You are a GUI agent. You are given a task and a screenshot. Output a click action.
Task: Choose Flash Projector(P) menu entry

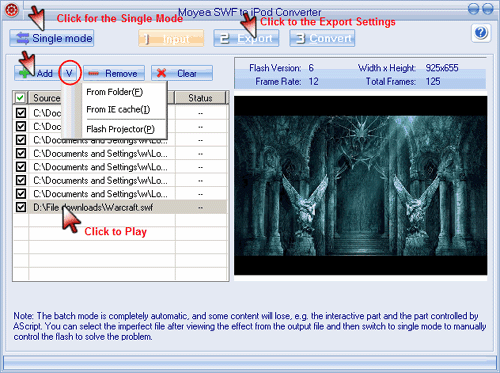(x=120, y=129)
